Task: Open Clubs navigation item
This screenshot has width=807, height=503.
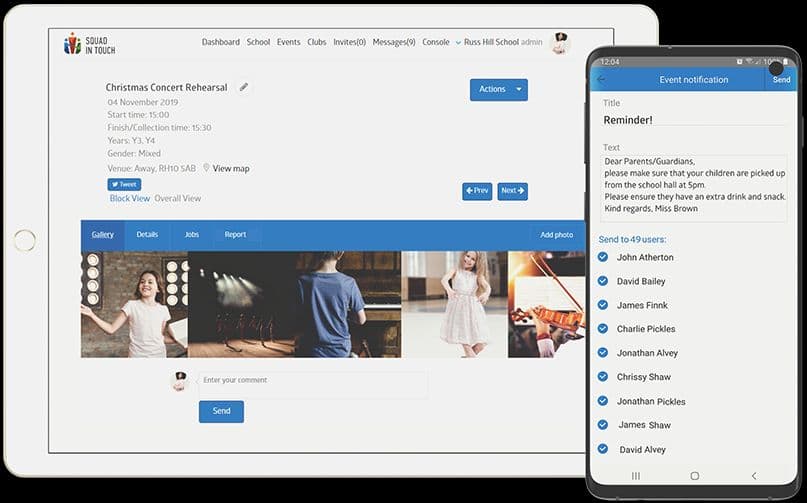Action: pos(317,42)
